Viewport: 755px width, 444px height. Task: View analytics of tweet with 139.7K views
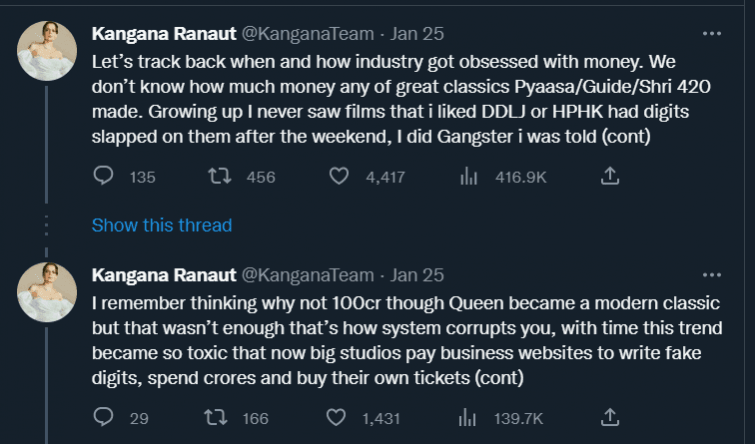tap(467, 416)
